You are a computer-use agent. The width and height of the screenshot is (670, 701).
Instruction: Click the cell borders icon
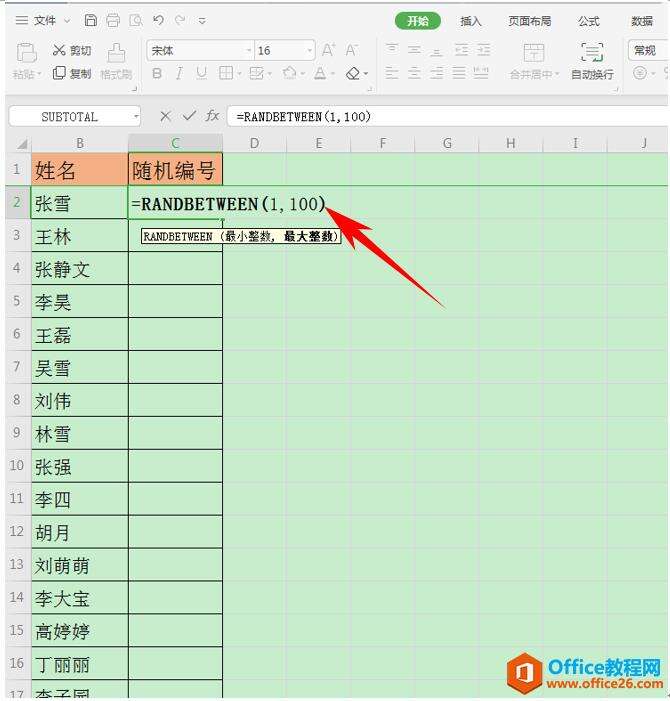point(226,73)
